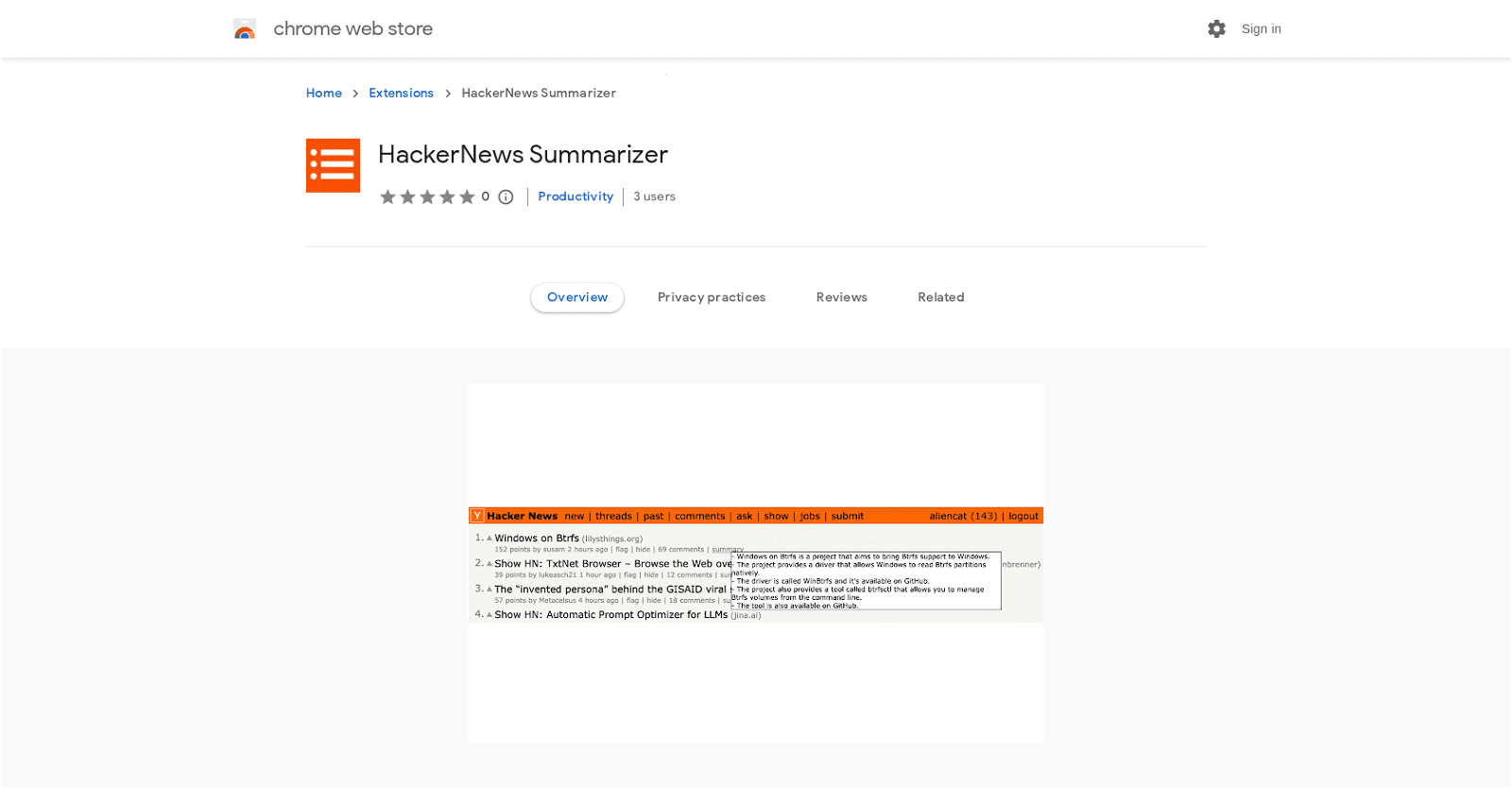Switch to the Related tab
The height and width of the screenshot is (788, 1512).
[940, 297]
